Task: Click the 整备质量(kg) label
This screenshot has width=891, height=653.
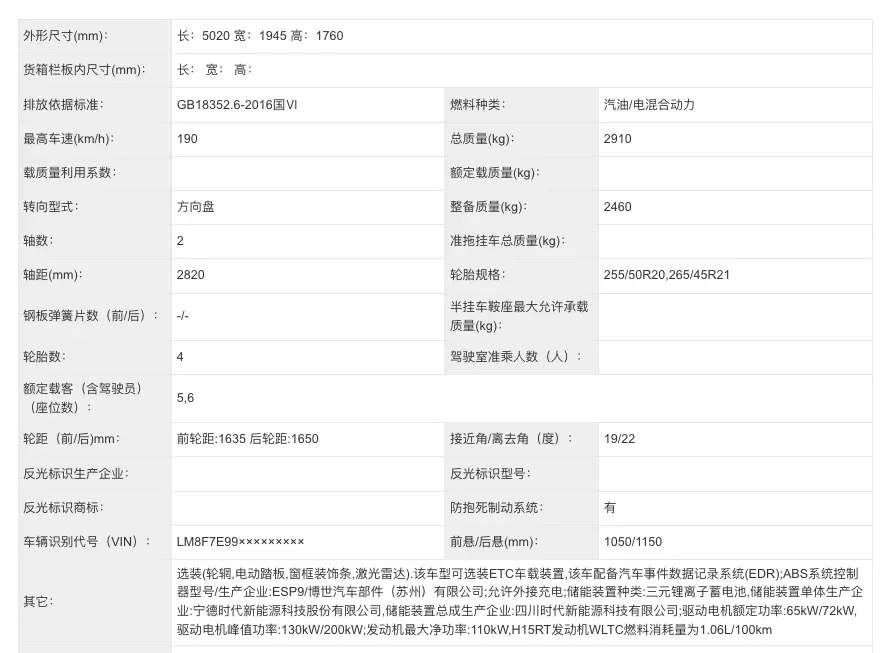Action: click(x=488, y=207)
